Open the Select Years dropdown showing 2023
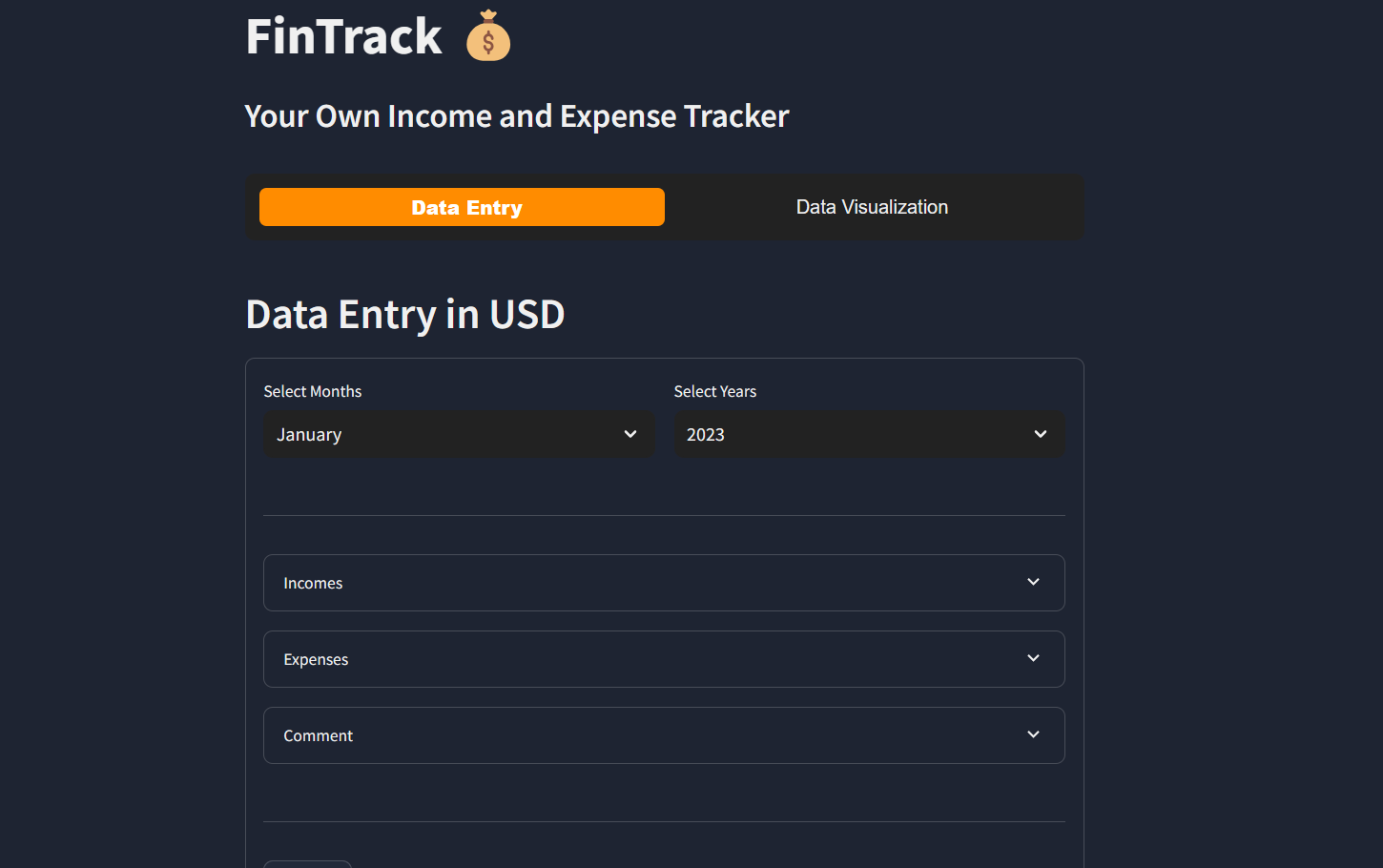The height and width of the screenshot is (868, 1383). click(869, 434)
